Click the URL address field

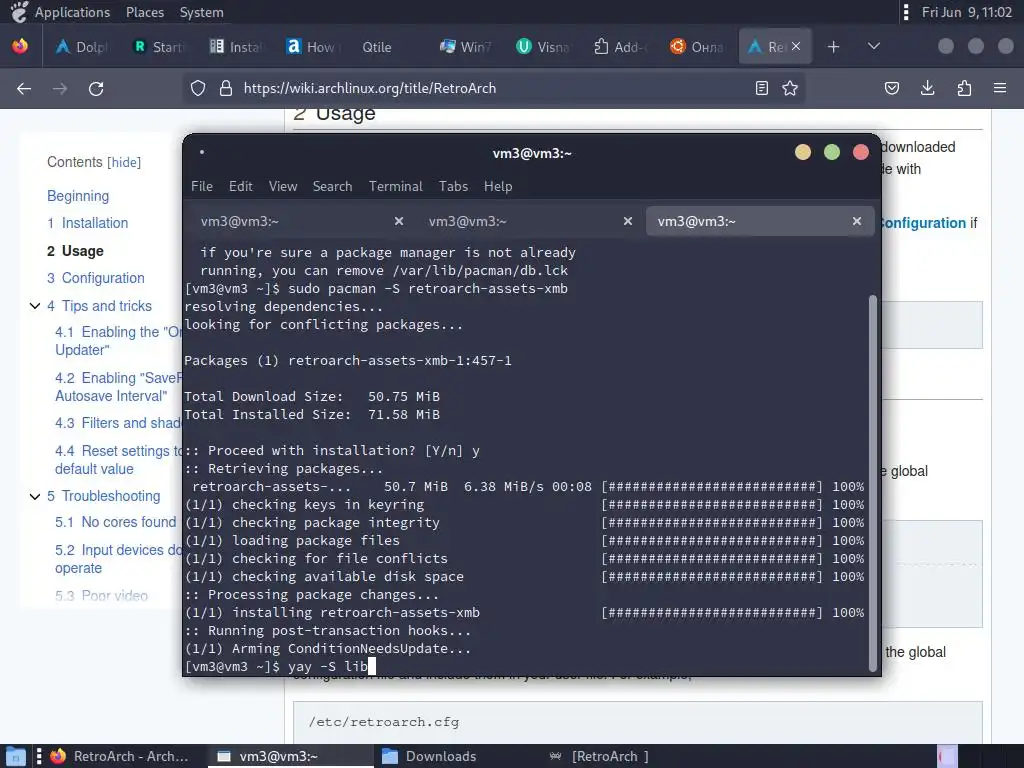(x=494, y=88)
